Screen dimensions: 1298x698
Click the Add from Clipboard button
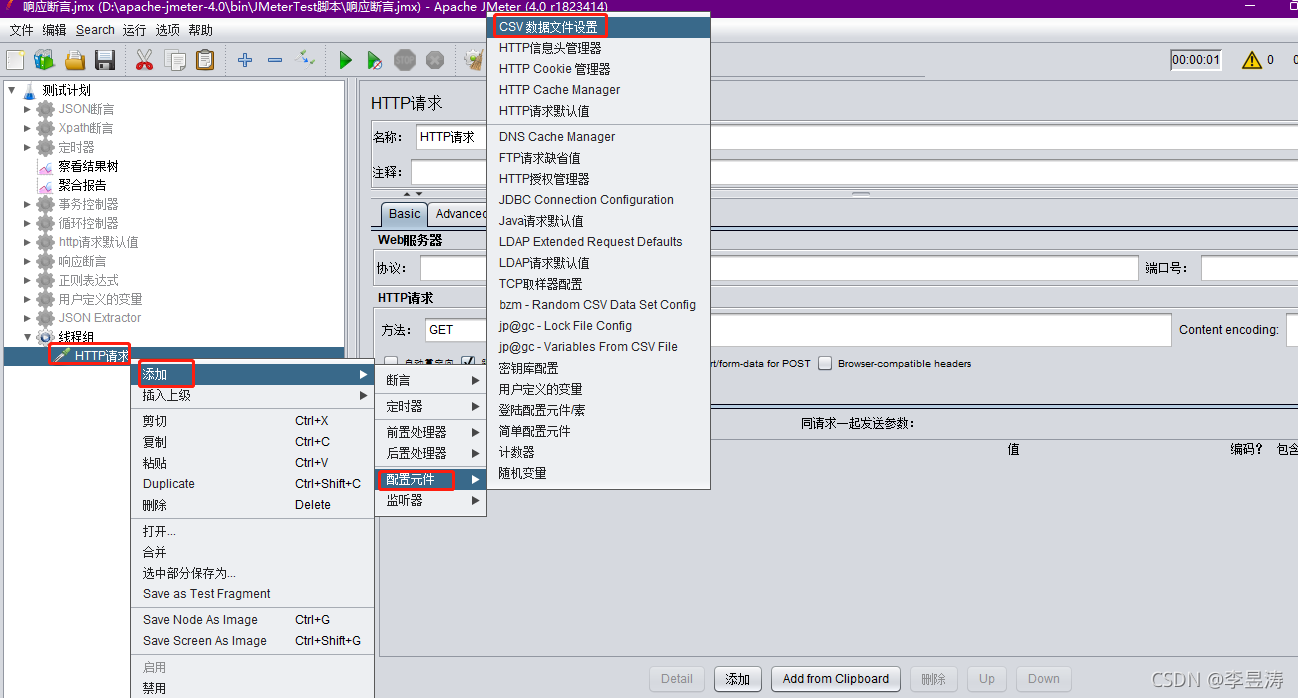click(836, 679)
